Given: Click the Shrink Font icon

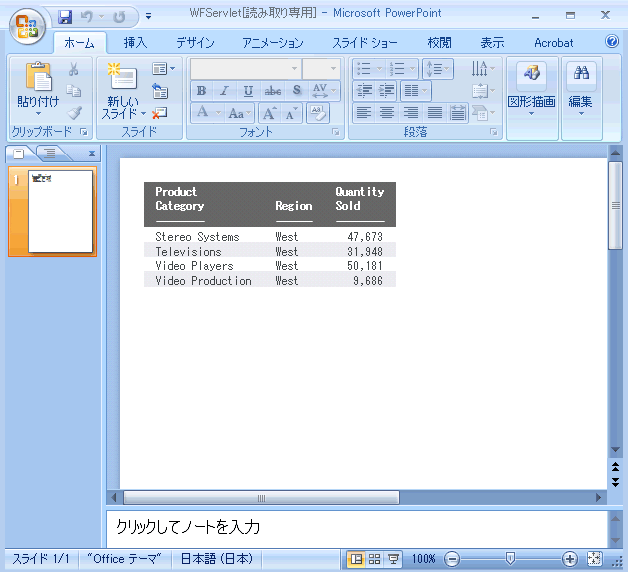Looking at the screenshot, I should (291, 114).
